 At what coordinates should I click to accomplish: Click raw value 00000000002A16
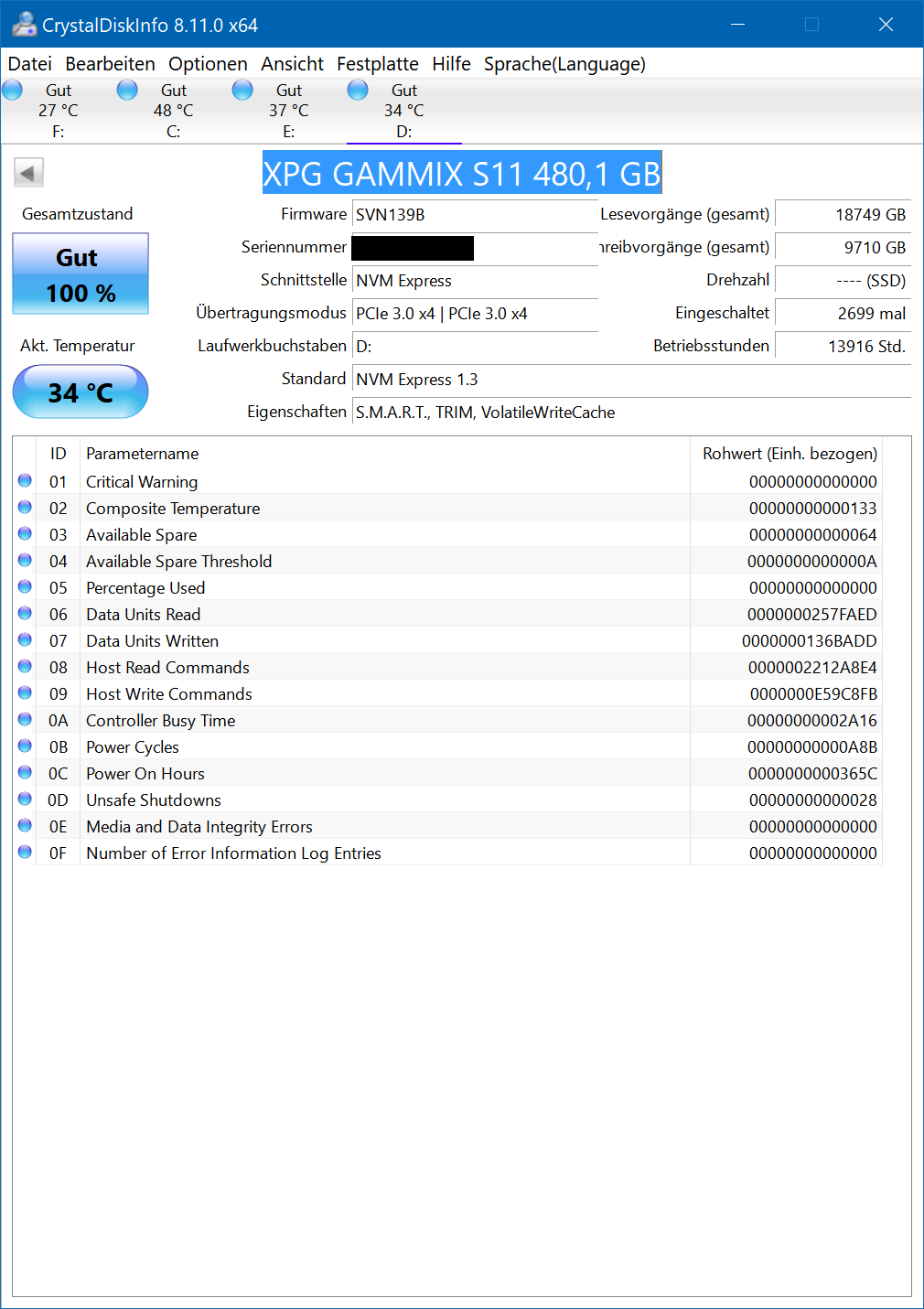812,721
